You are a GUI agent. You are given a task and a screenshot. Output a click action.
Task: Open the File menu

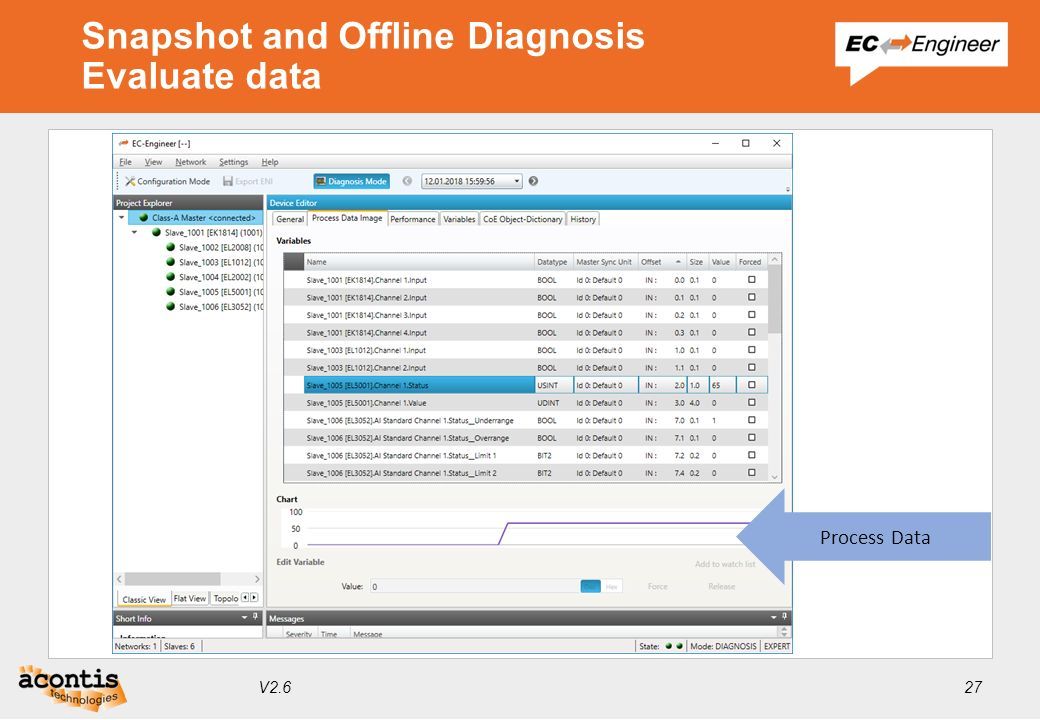point(125,162)
